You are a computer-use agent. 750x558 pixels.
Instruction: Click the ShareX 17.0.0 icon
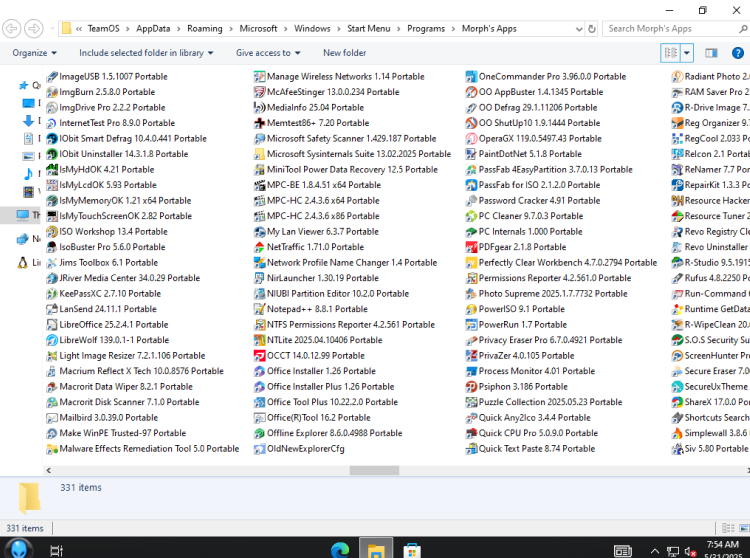tap(677, 402)
